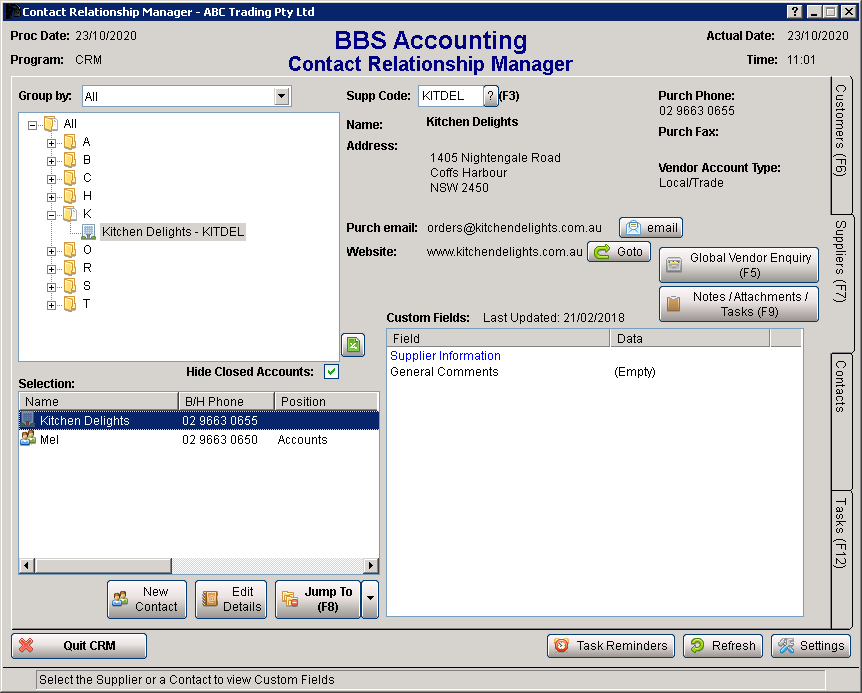The height and width of the screenshot is (693, 862).
Task: Click the help question mark in the title bar
Action: 794,11
